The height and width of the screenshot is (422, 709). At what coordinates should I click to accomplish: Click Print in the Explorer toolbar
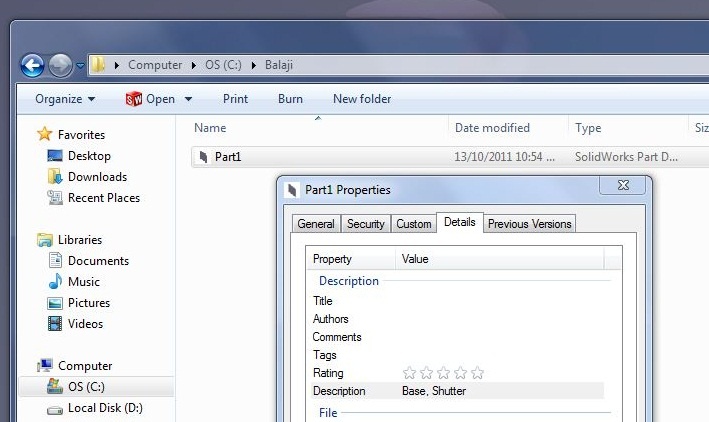(x=235, y=99)
